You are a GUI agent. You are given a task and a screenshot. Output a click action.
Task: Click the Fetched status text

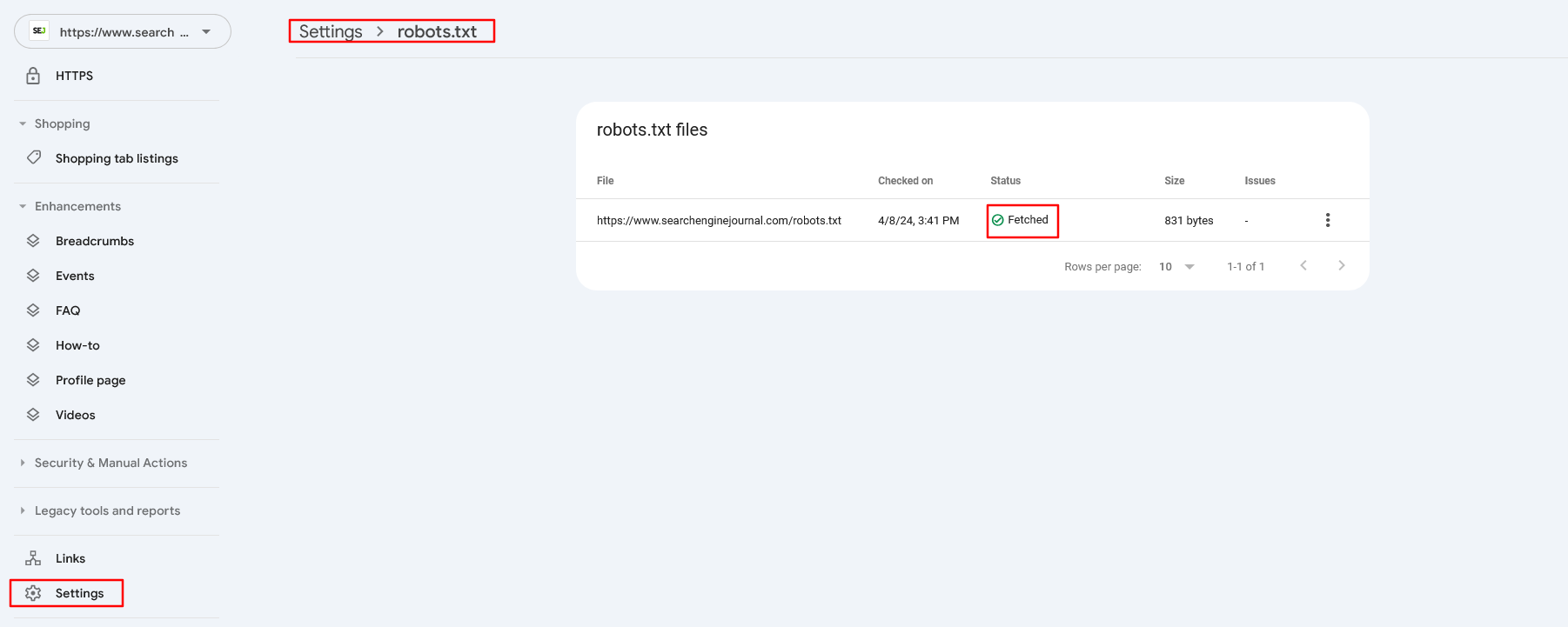pos(1028,220)
